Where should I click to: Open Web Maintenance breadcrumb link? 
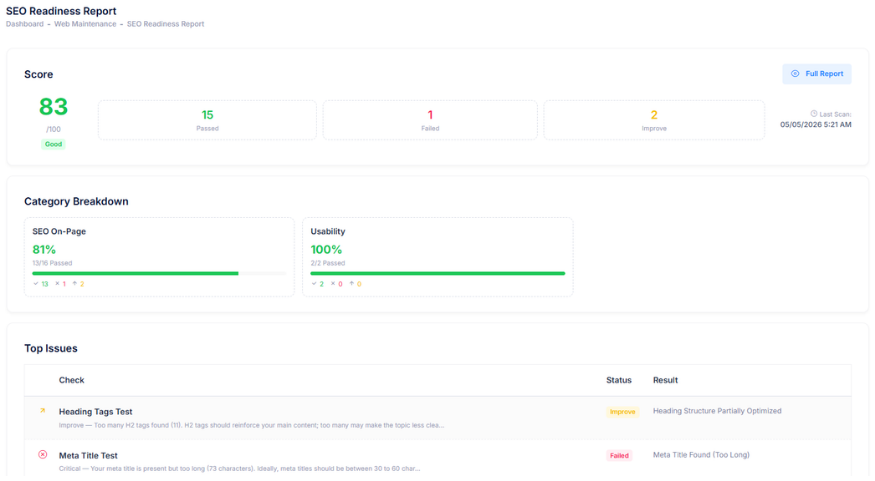click(x=85, y=24)
